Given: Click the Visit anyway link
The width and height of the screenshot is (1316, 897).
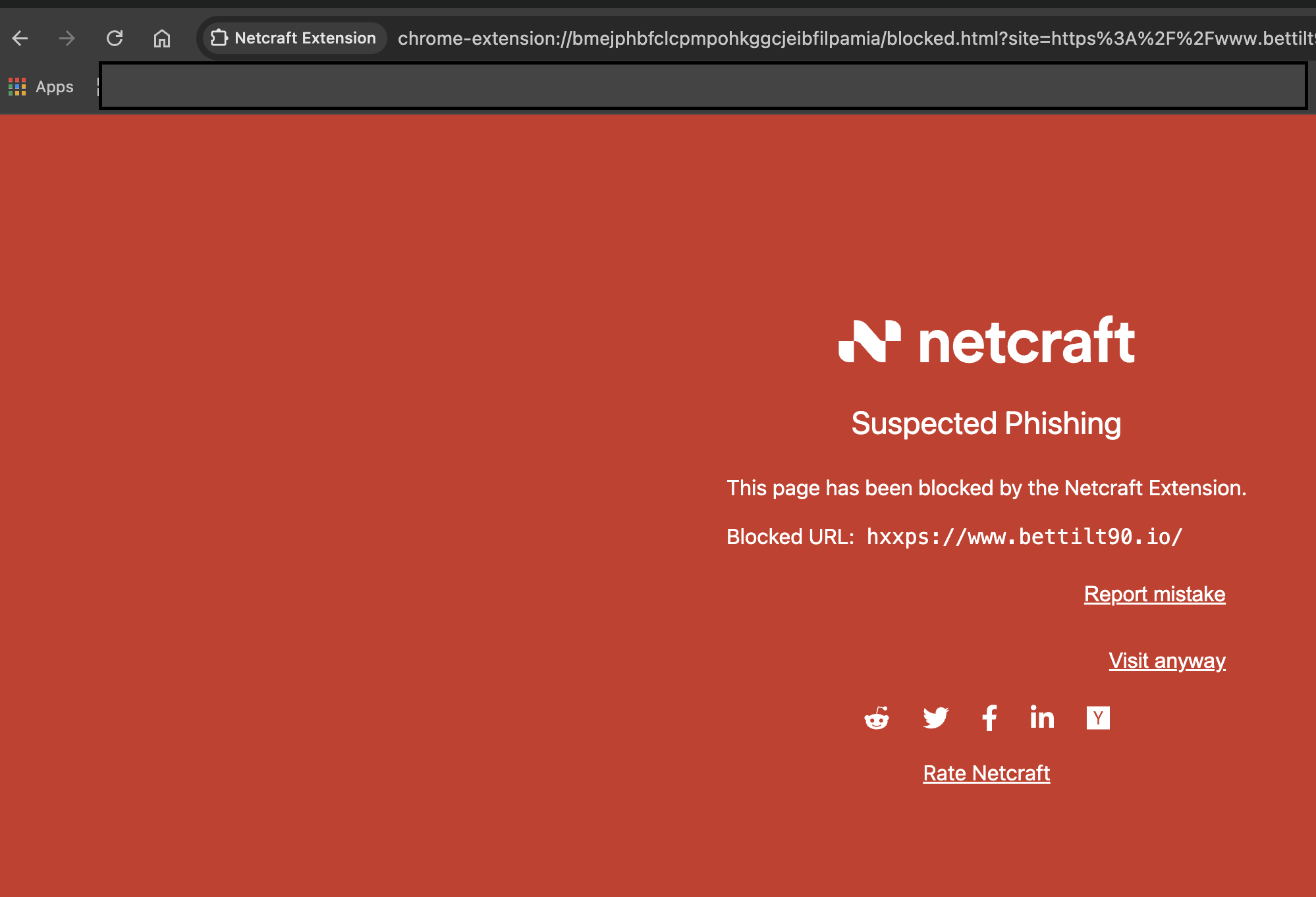Looking at the screenshot, I should [x=1167, y=661].
